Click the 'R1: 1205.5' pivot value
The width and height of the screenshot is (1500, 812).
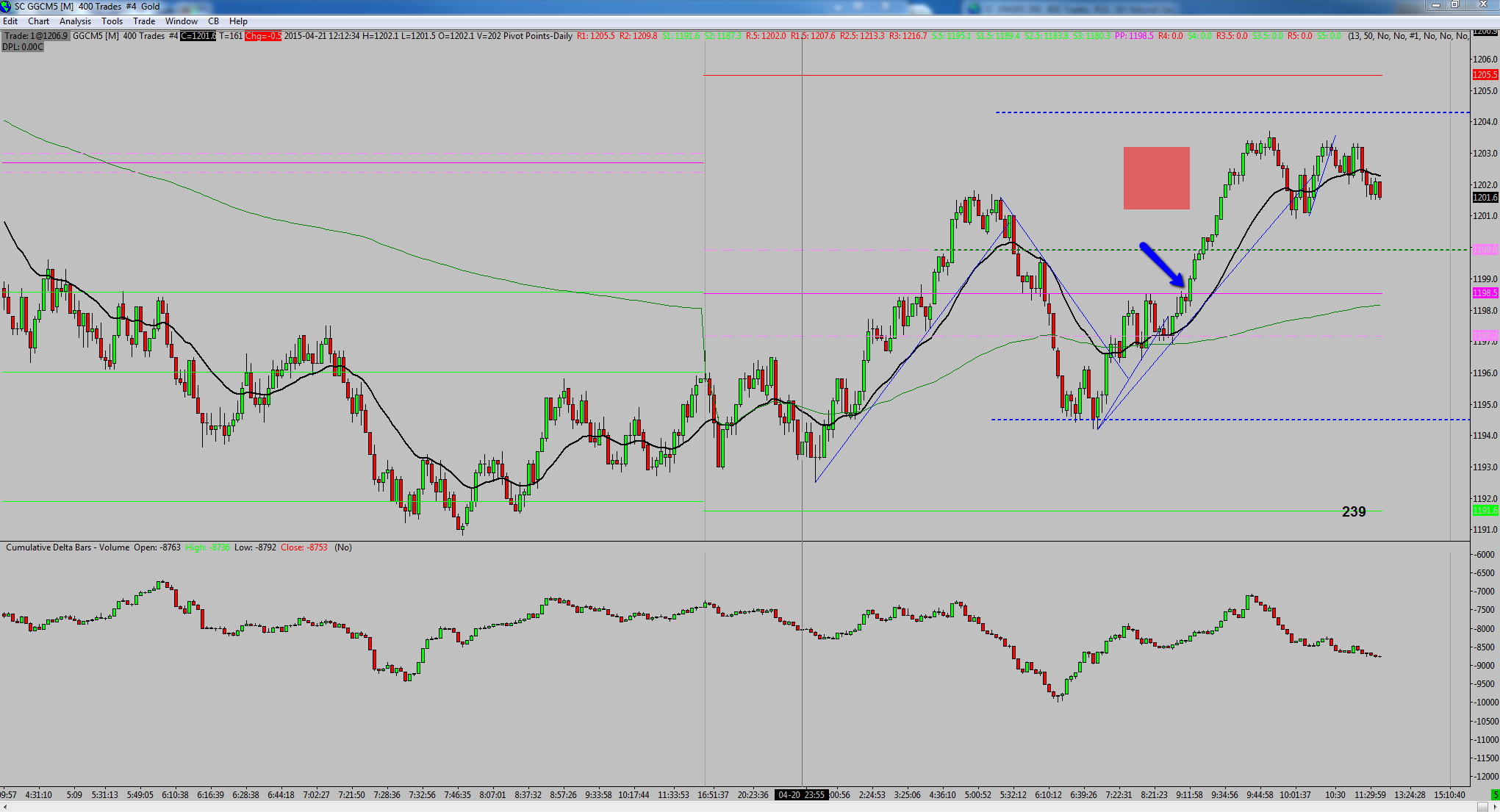pyautogui.click(x=595, y=36)
